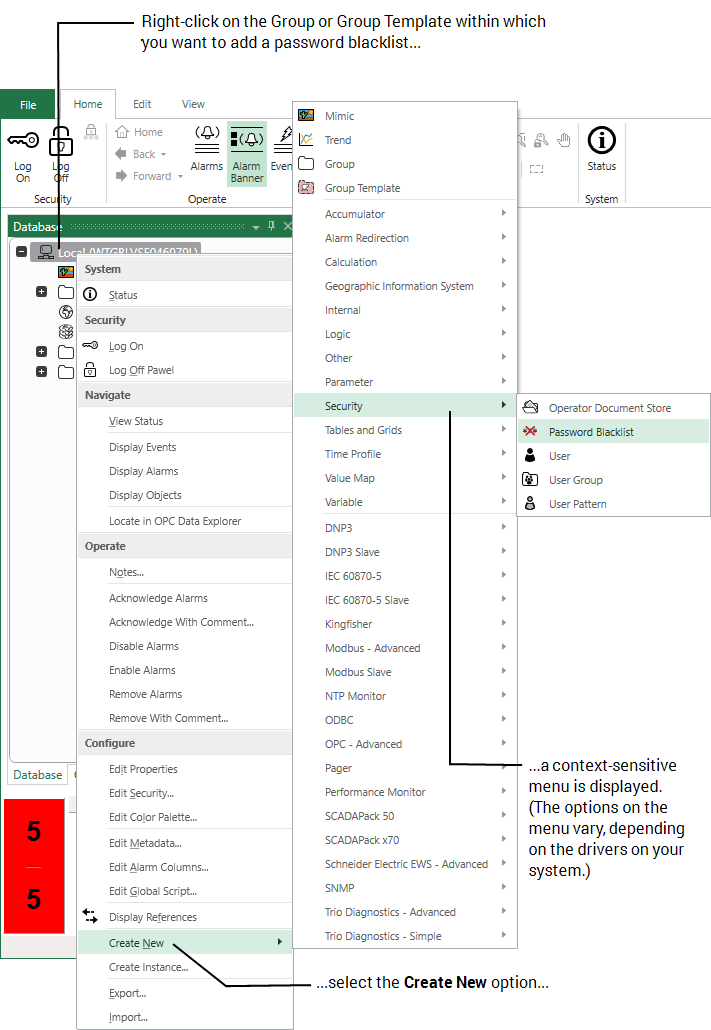Open the Database panel options dropdown arrow
The width and height of the screenshot is (711, 1030).
[x=256, y=227]
